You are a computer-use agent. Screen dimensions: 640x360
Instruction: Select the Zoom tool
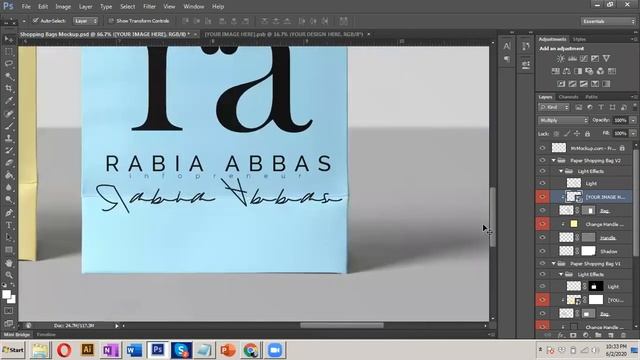click(x=9, y=275)
